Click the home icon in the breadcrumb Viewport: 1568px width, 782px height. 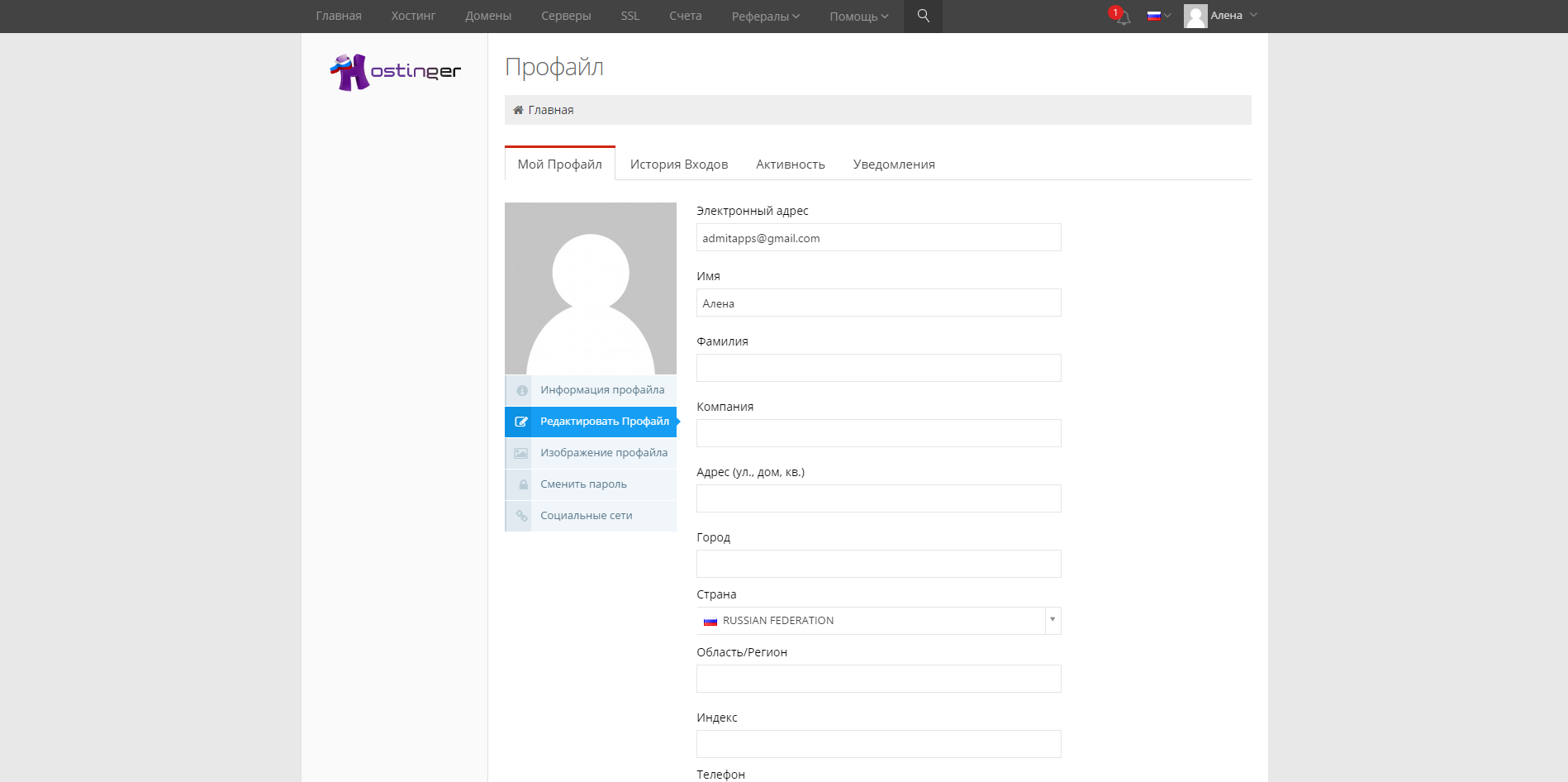tap(518, 109)
